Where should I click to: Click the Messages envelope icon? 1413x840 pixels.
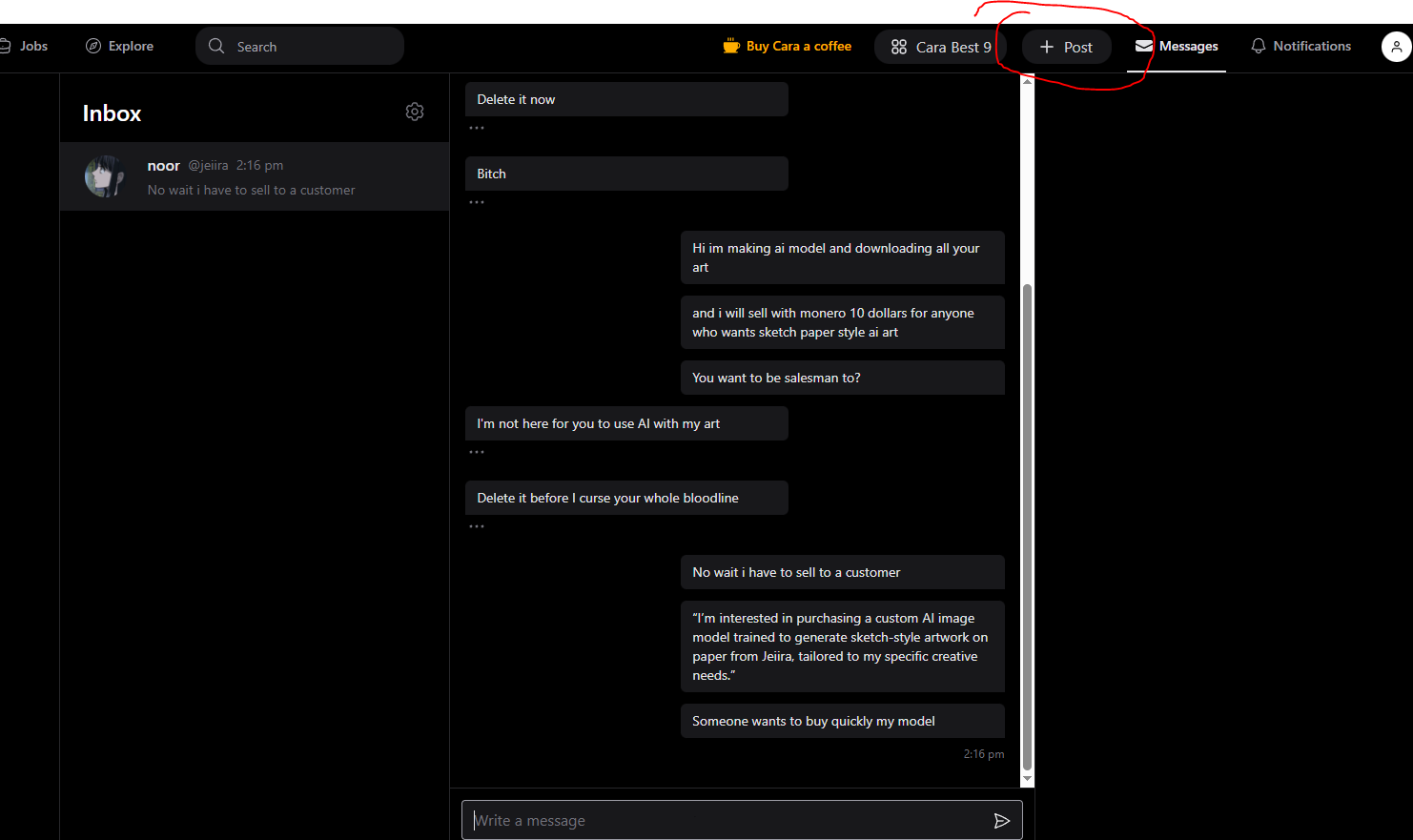point(1143,46)
